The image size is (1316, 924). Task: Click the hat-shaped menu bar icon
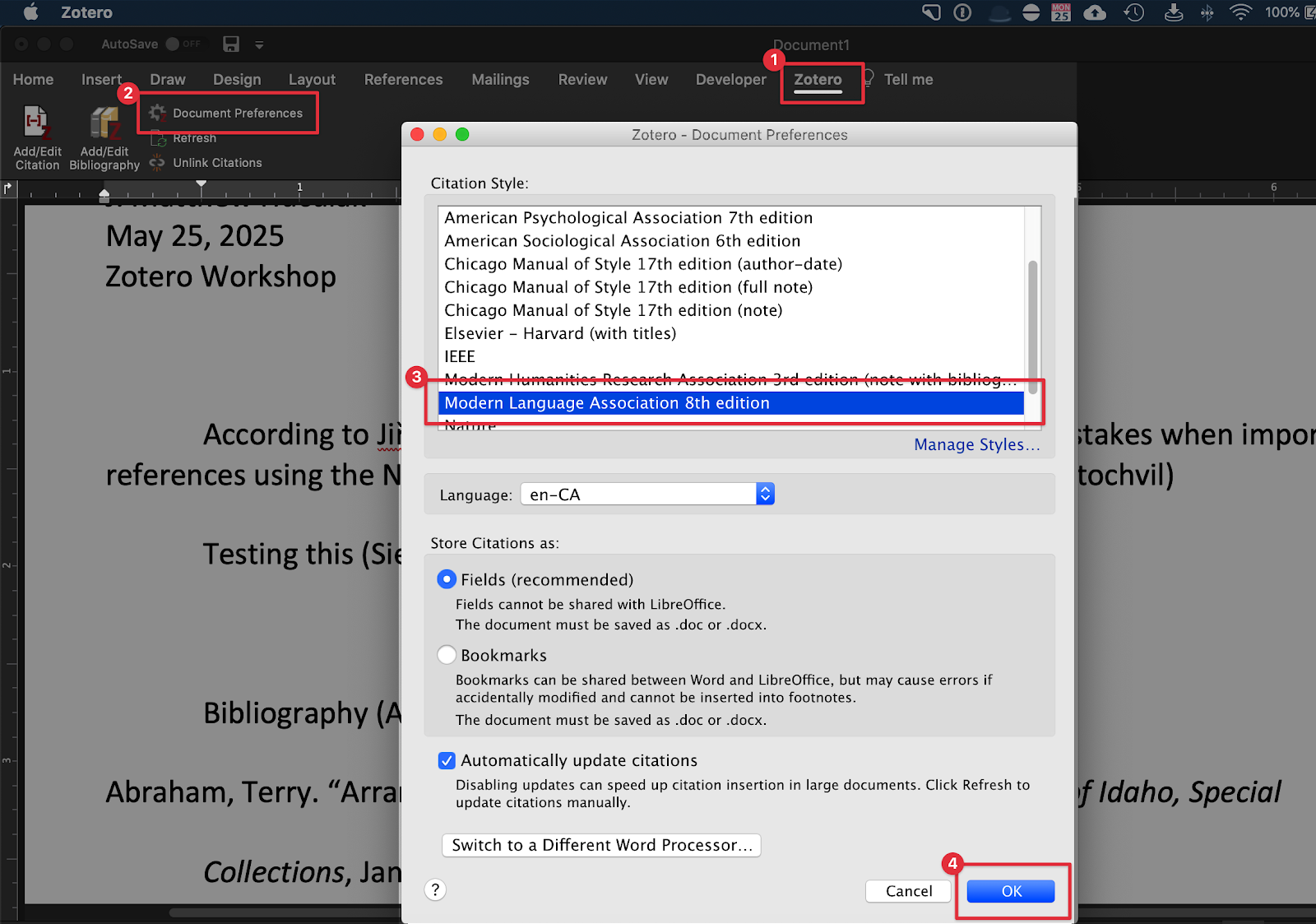tap(999, 12)
